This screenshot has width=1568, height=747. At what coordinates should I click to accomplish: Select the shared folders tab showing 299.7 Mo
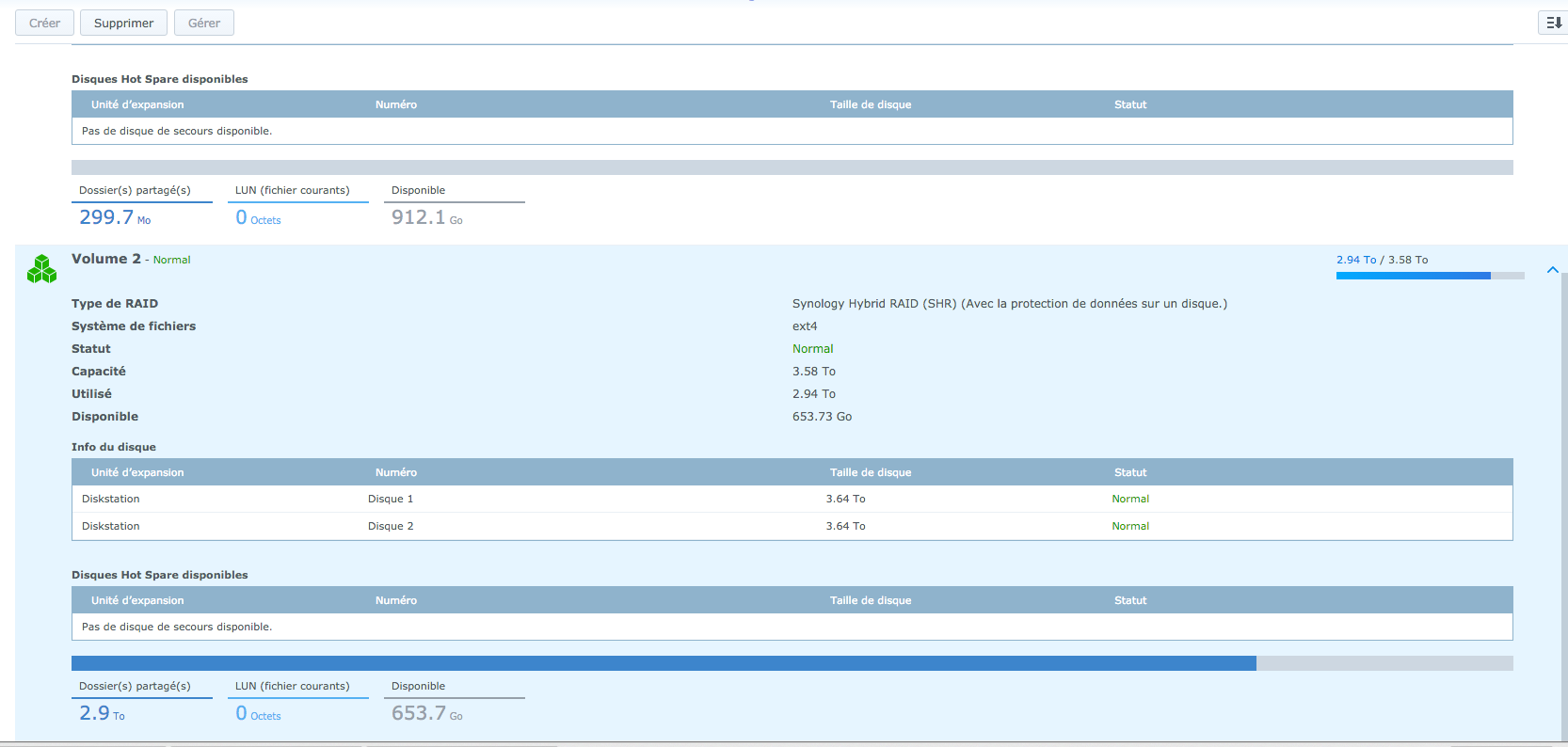pyautogui.click(x=141, y=205)
